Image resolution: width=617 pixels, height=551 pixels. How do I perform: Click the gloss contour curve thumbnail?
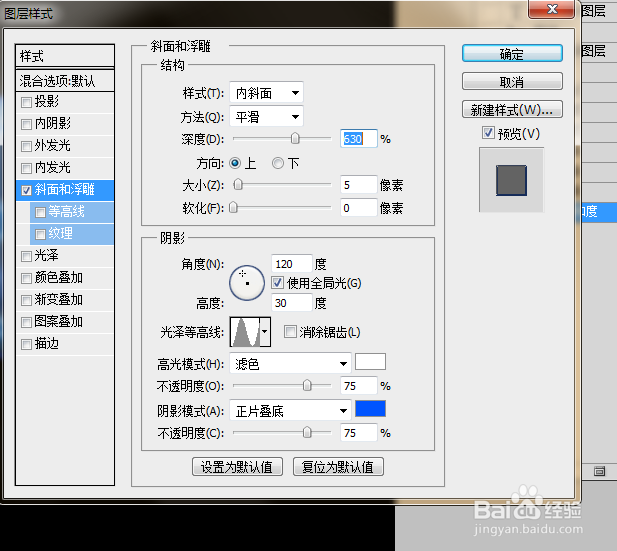(245, 332)
